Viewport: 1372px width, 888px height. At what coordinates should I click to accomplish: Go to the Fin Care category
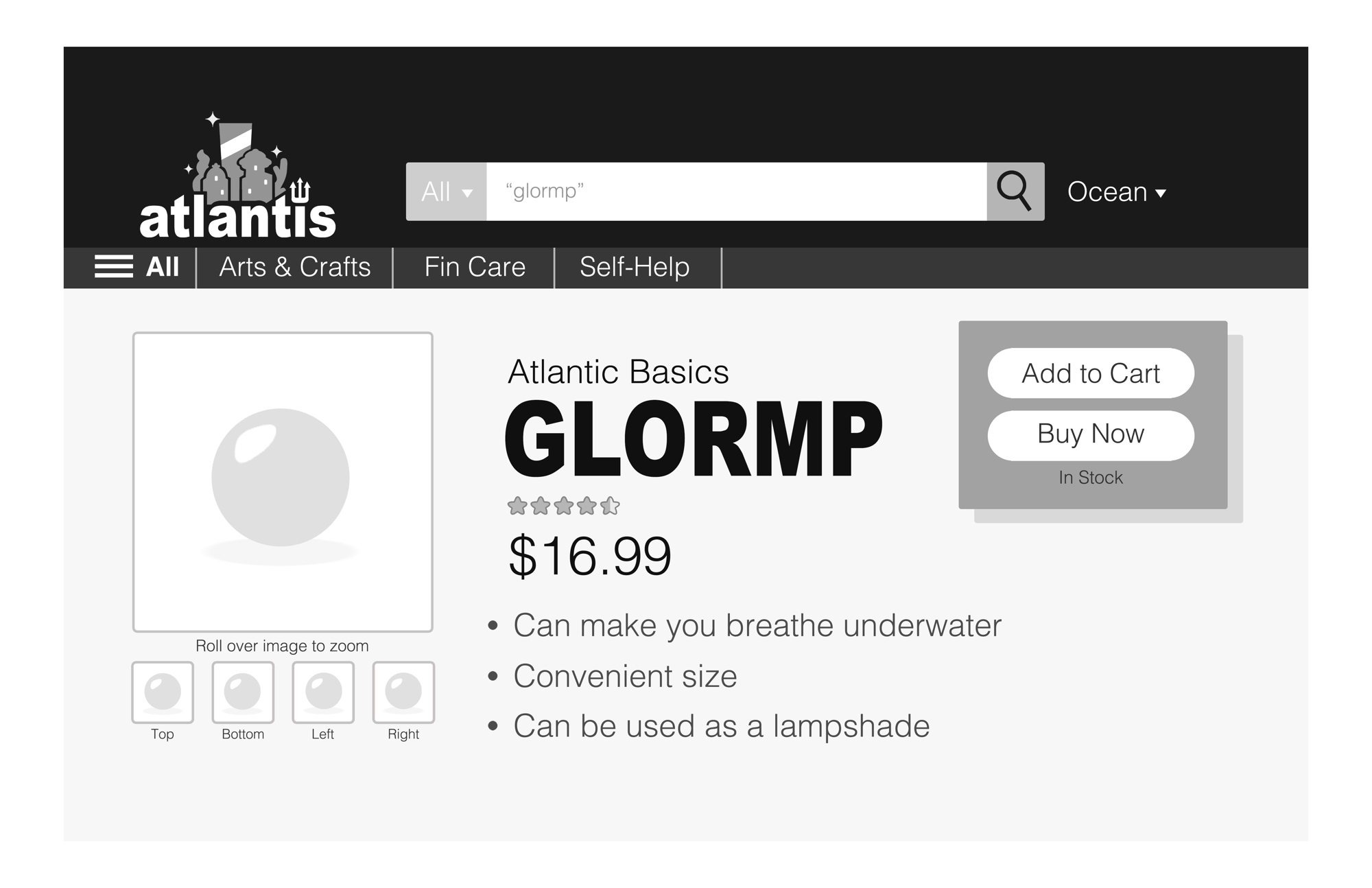pos(475,267)
